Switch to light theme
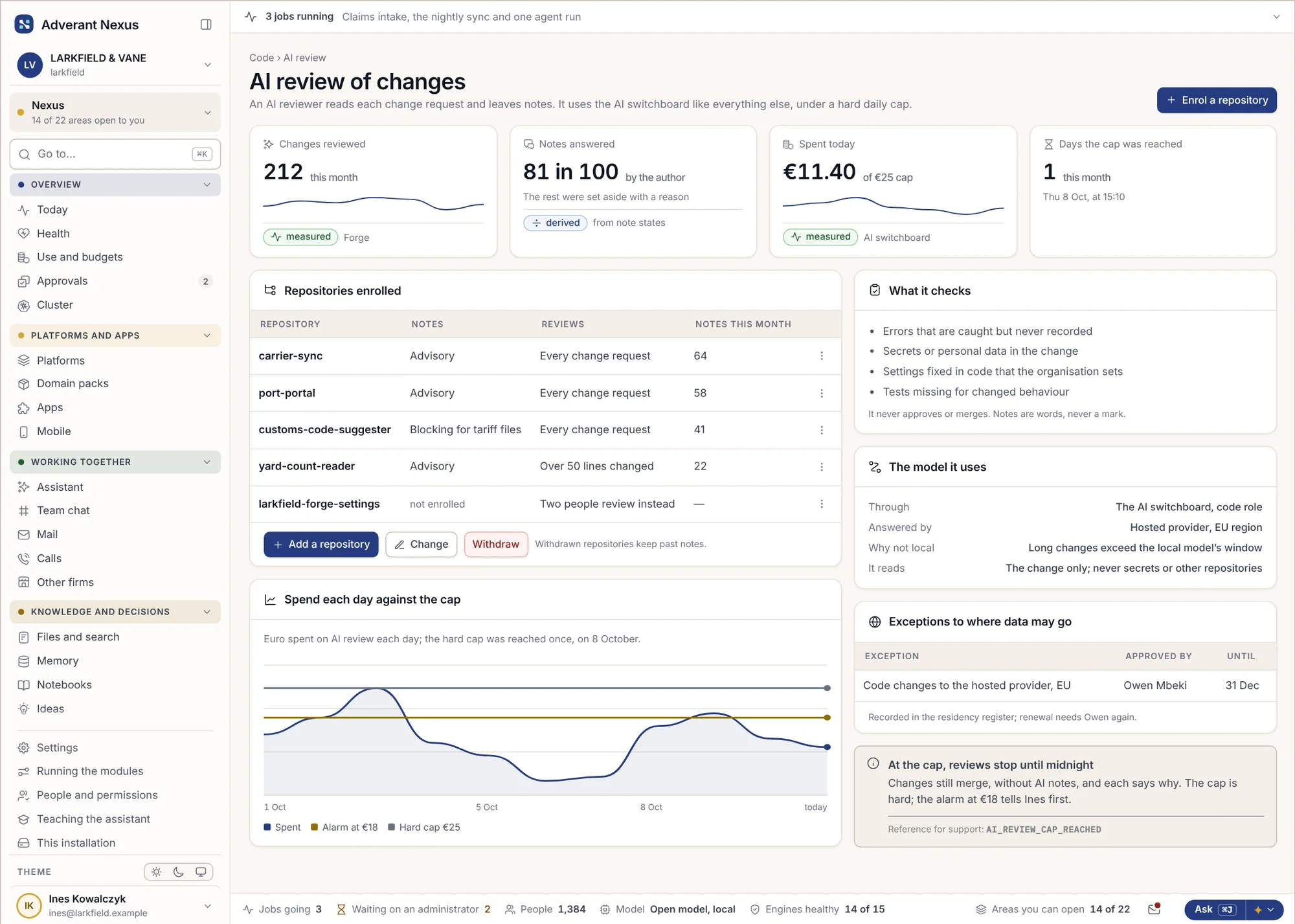Image resolution: width=1295 pixels, height=924 pixels. 156,872
